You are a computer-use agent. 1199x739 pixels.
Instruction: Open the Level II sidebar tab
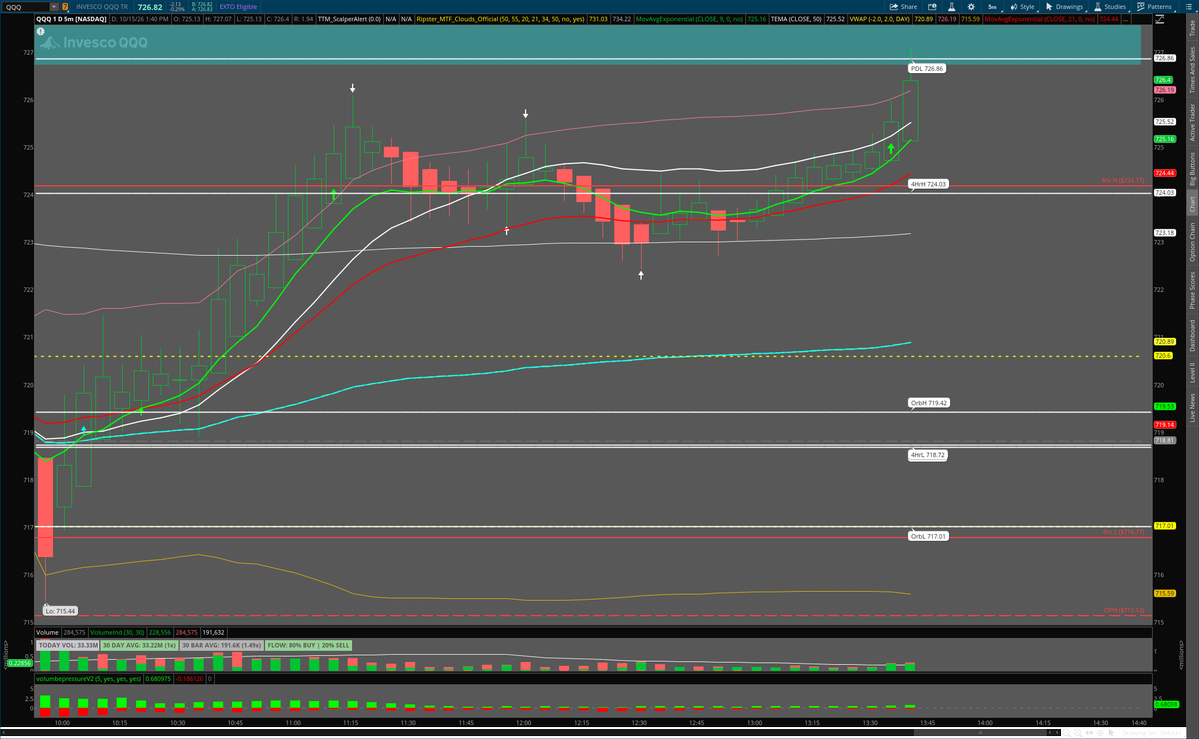click(x=1191, y=373)
